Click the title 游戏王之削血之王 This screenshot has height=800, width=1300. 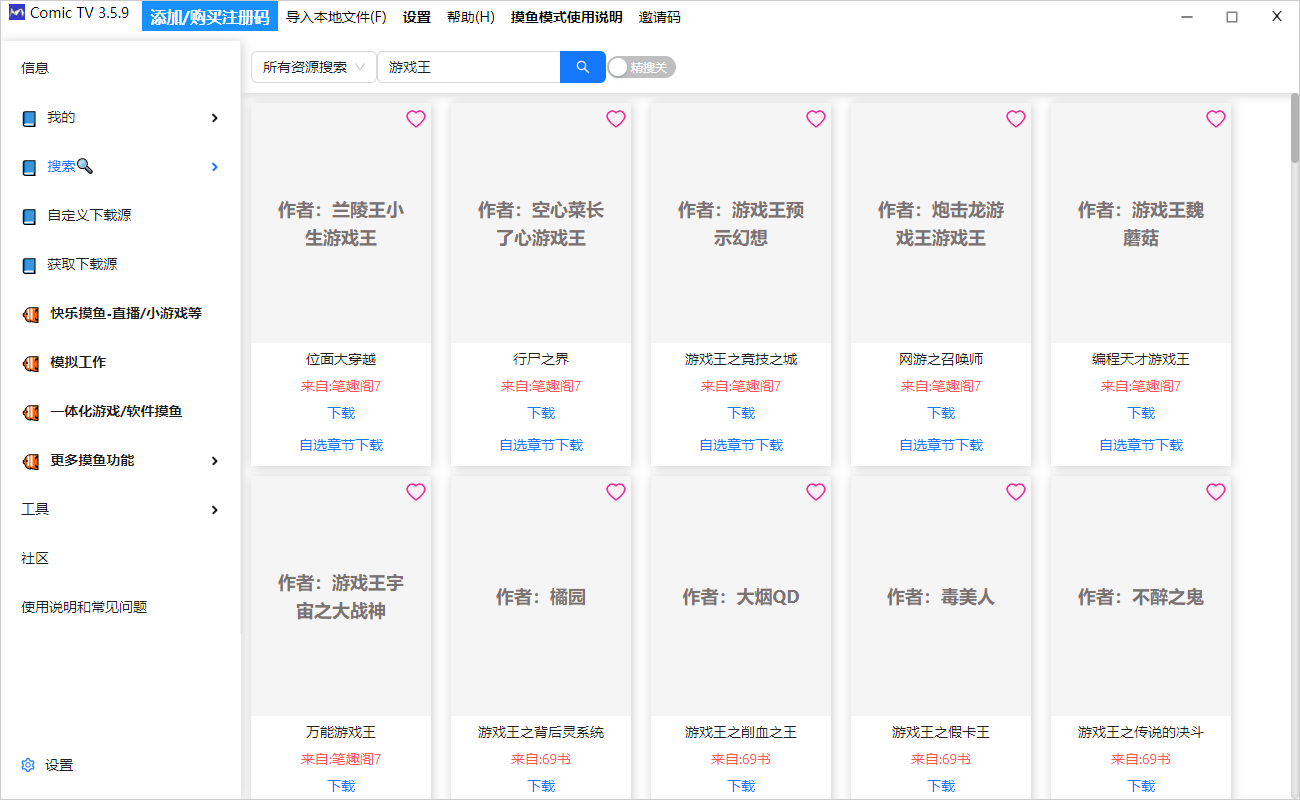pyautogui.click(x=741, y=732)
